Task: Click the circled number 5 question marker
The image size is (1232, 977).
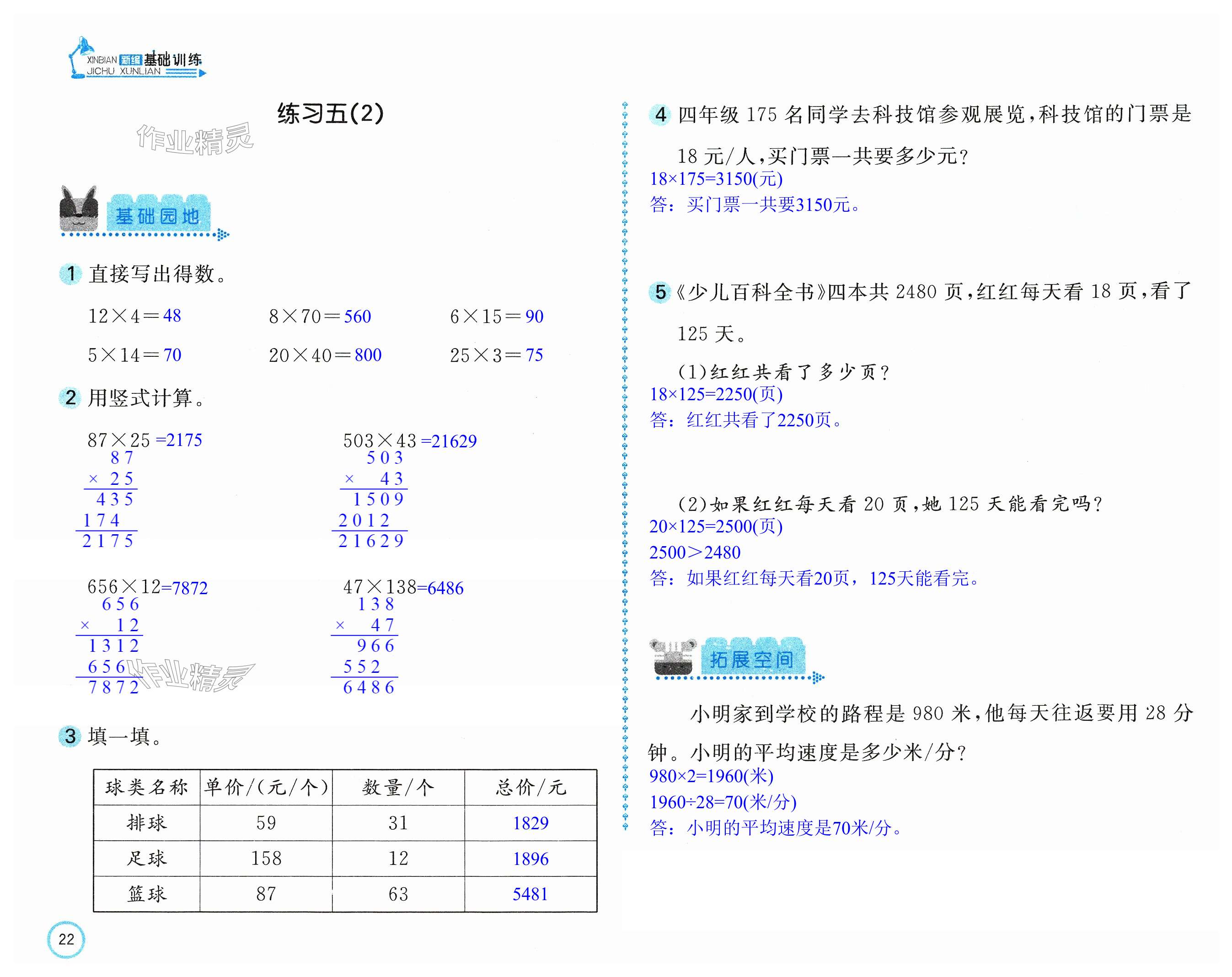Action: [660, 292]
